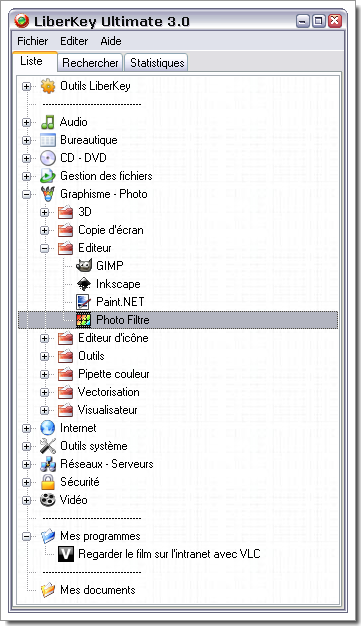Screen dimensions: 361x626
Task: Expand the Audio category
Action: (26, 122)
